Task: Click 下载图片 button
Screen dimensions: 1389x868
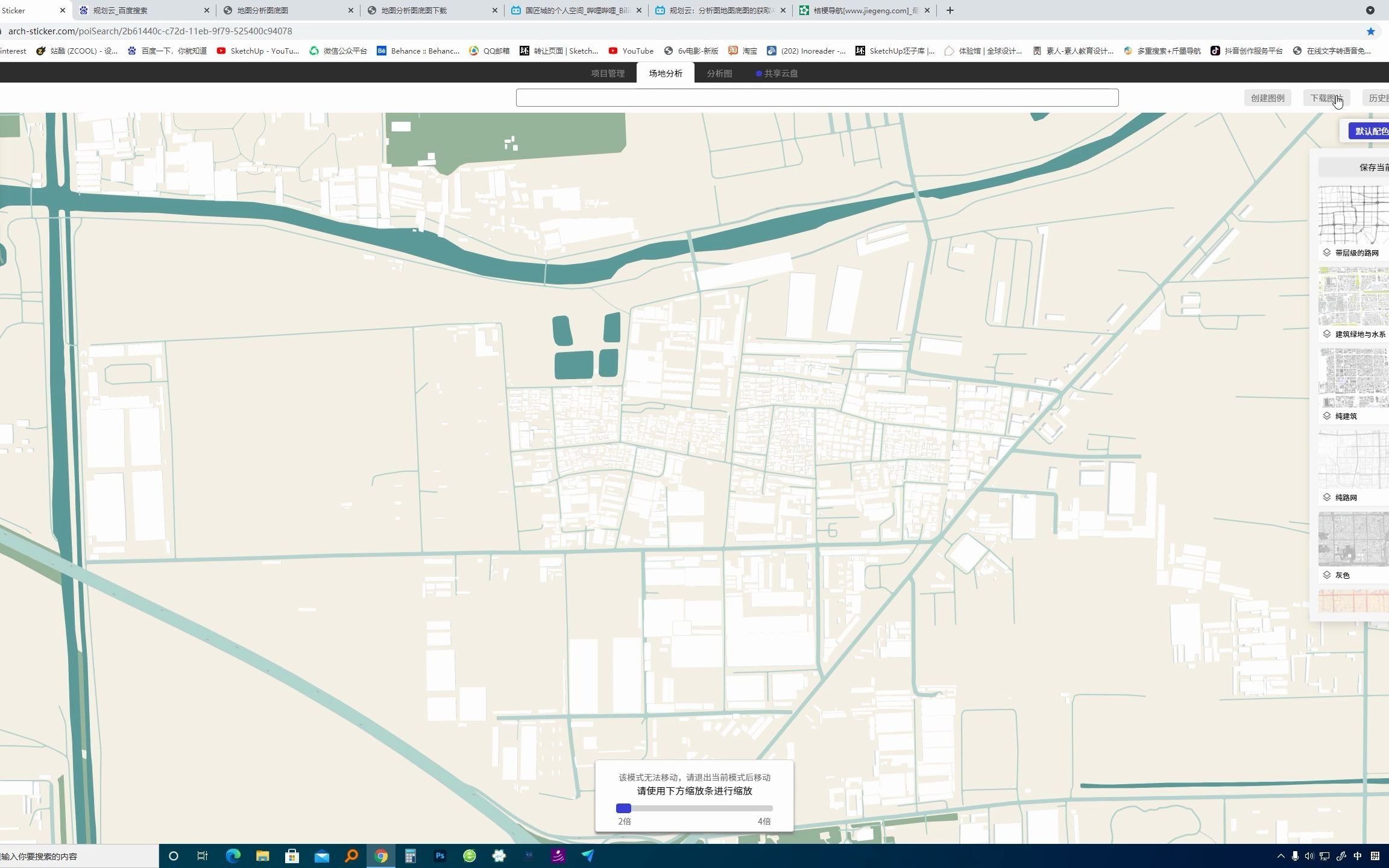Action: click(x=1325, y=98)
